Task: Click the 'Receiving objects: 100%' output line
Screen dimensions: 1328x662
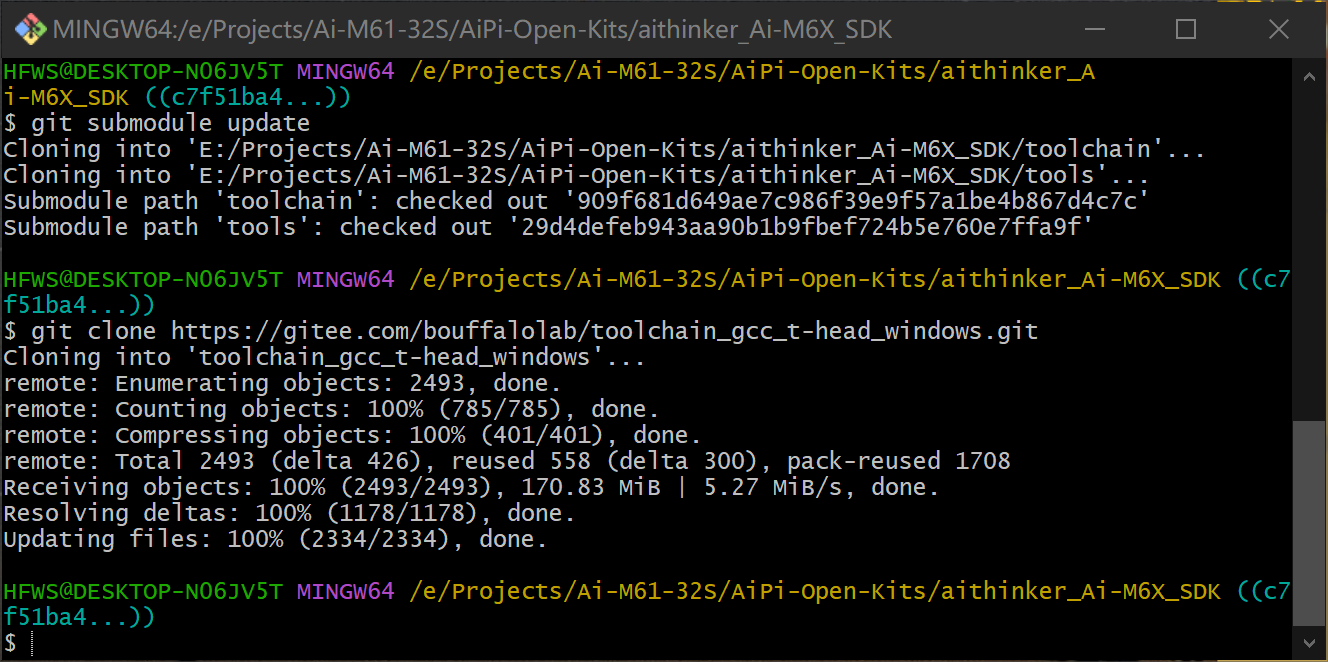Action: pyautogui.click(x=472, y=487)
